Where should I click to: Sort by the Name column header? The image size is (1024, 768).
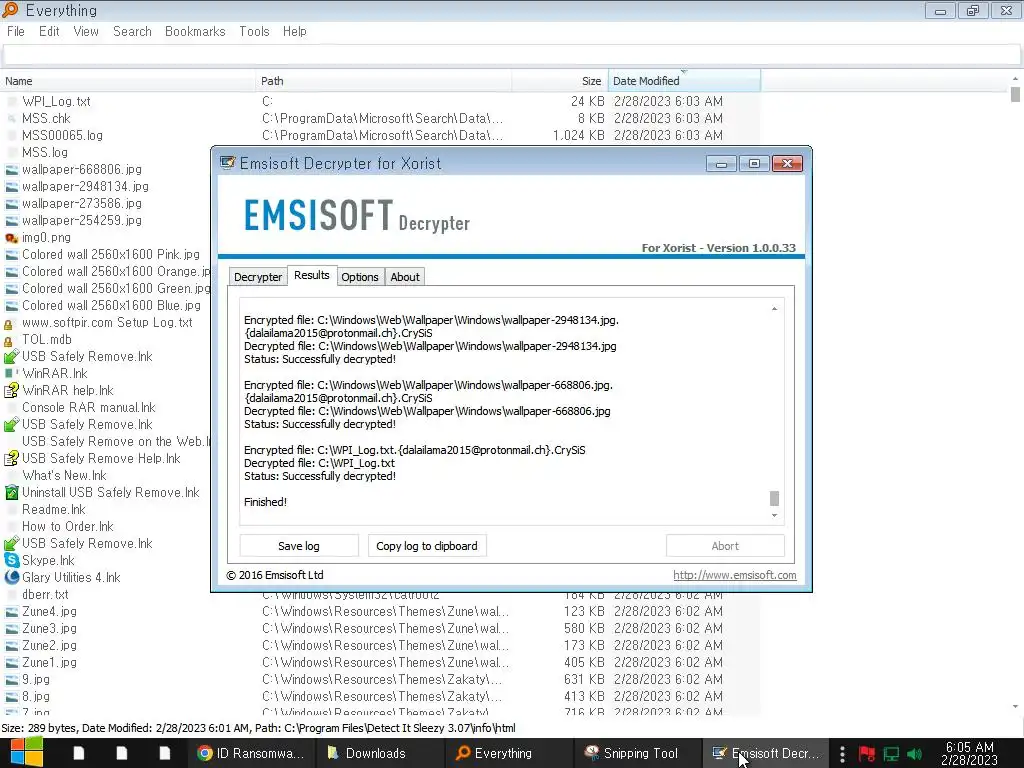coord(128,81)
